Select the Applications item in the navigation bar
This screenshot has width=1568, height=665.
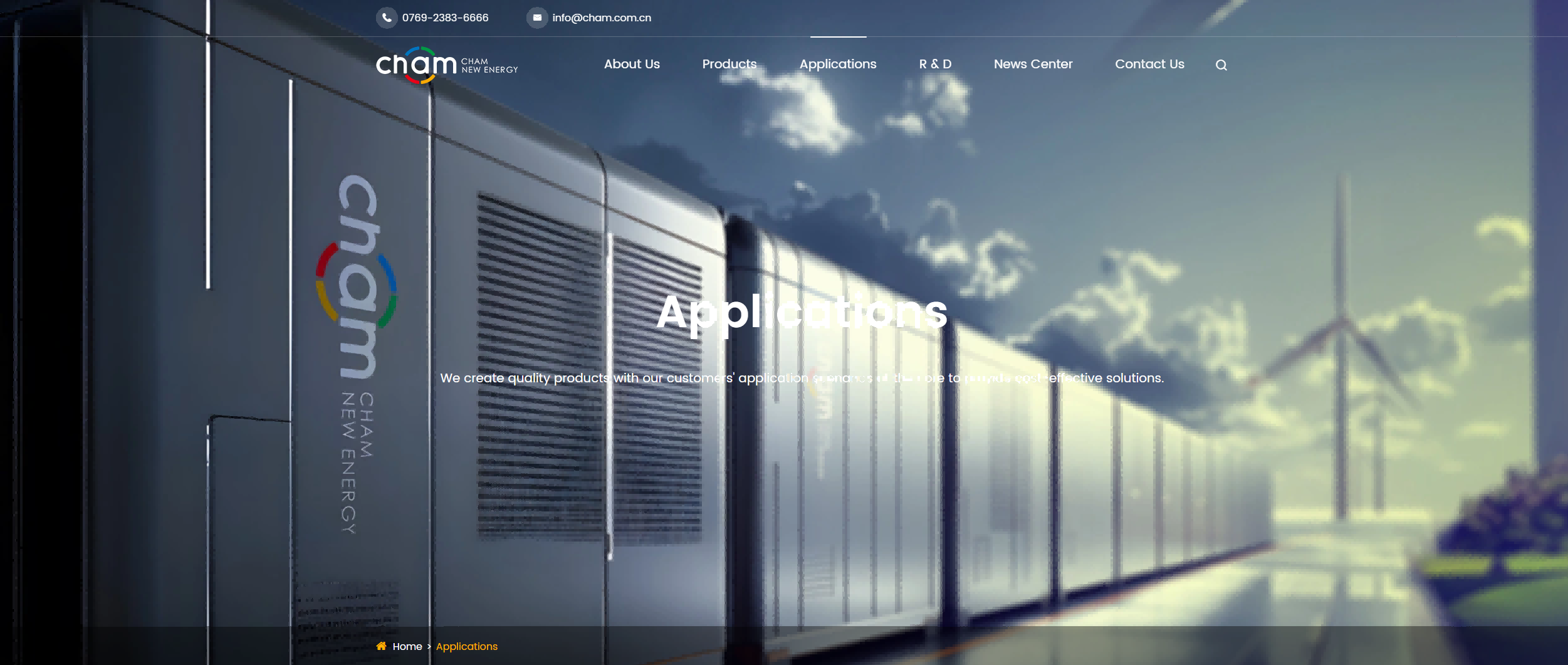pyautogui.click(x=837, y=64)
